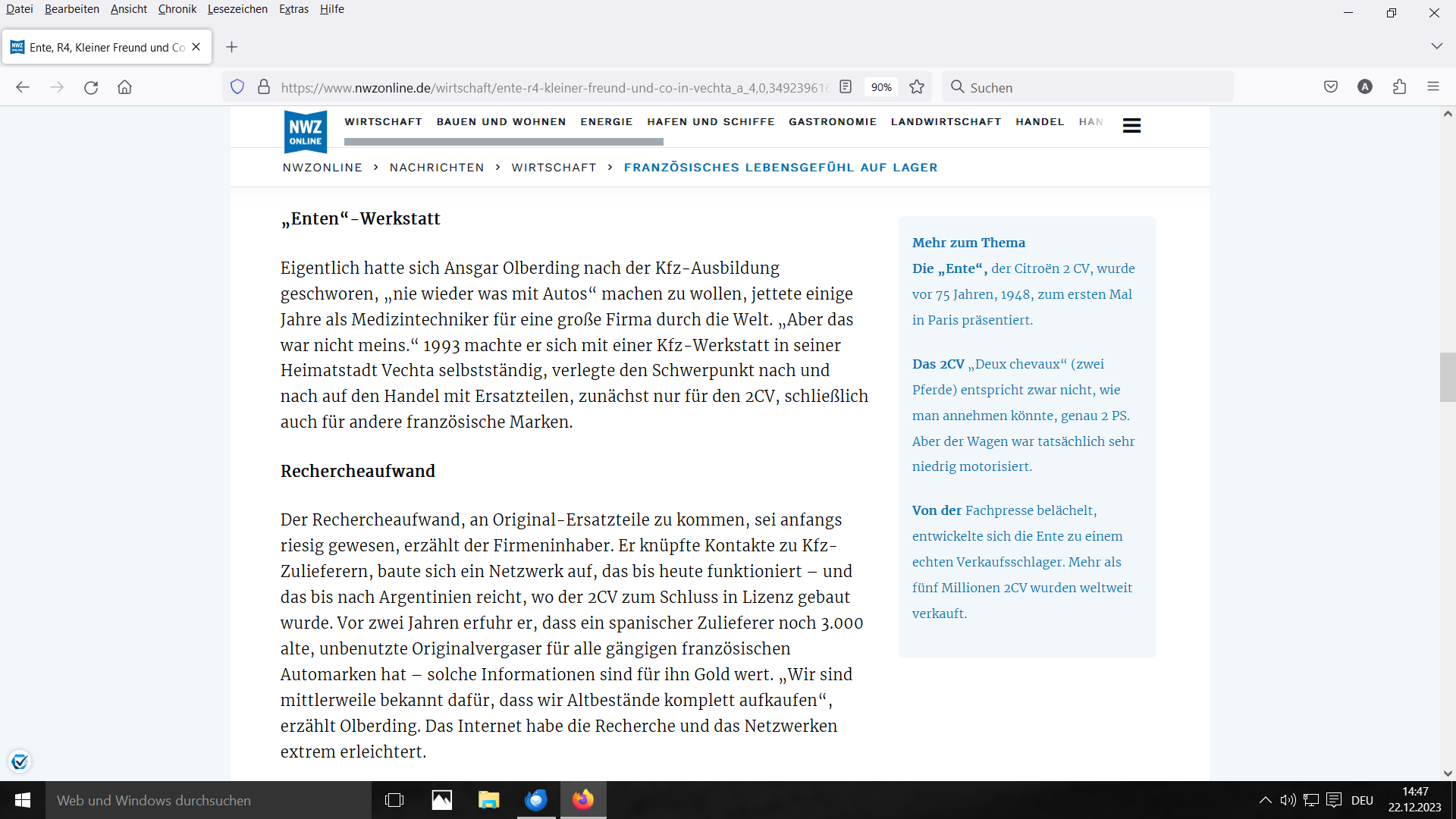Viewport: 1456px width, 819px height.
Task: Open the Landwirtschaft navigation link
Action: [x=946, y=121]
